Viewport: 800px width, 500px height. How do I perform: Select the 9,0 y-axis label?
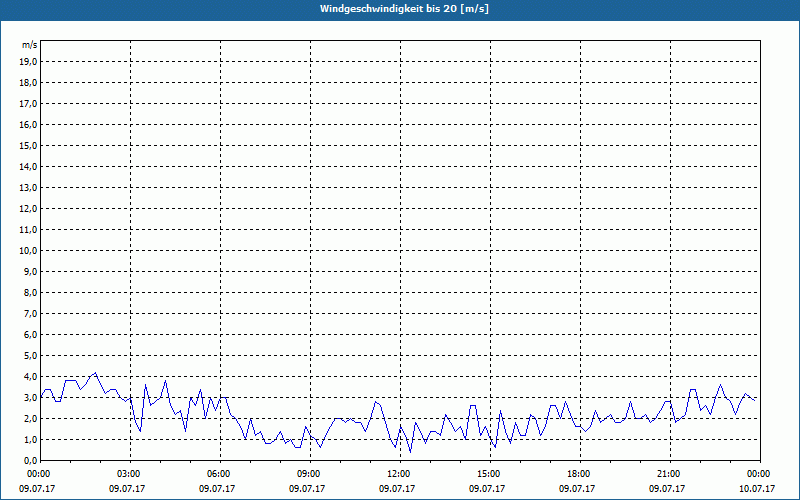30,271
